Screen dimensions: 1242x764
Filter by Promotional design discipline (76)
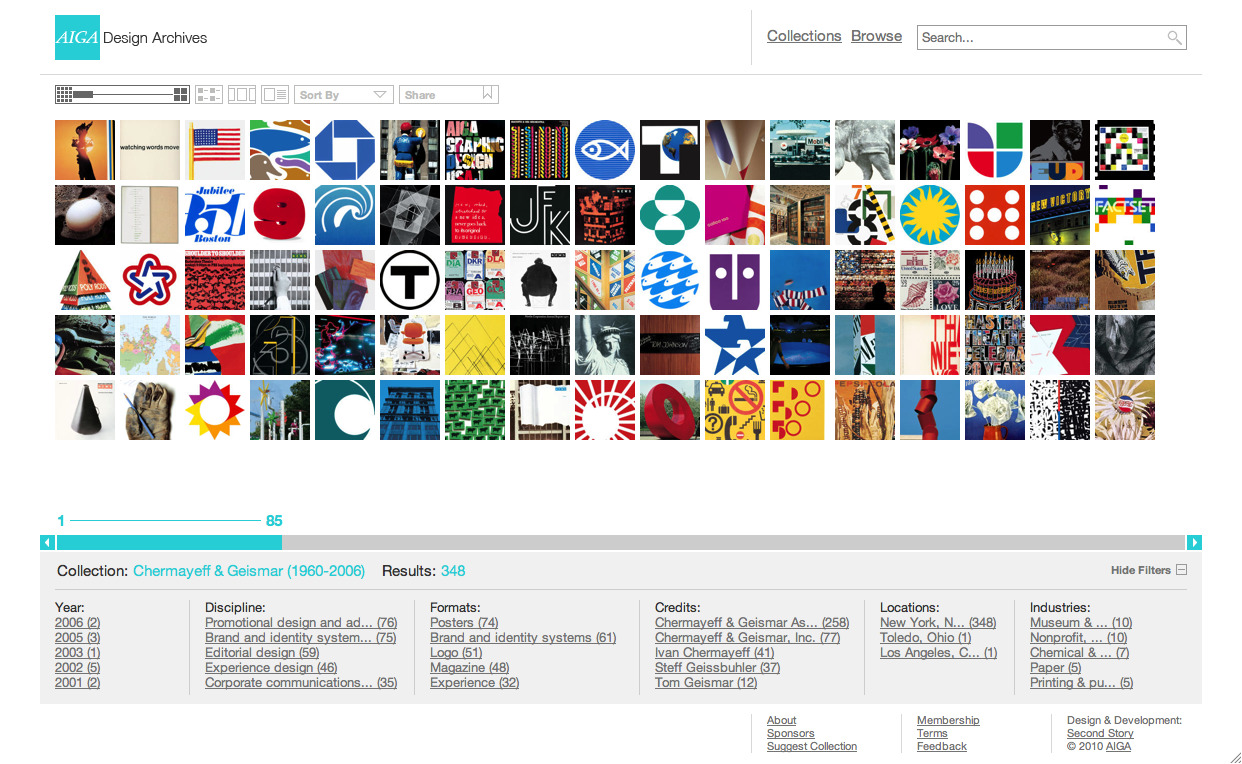pyautogui.click(x=301, y=623)
